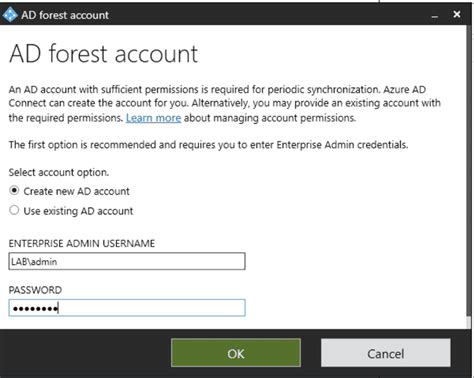This screenshot has width=474, height=378.
Task: Minimize the AD forest account window
Action: click(435, 15)
